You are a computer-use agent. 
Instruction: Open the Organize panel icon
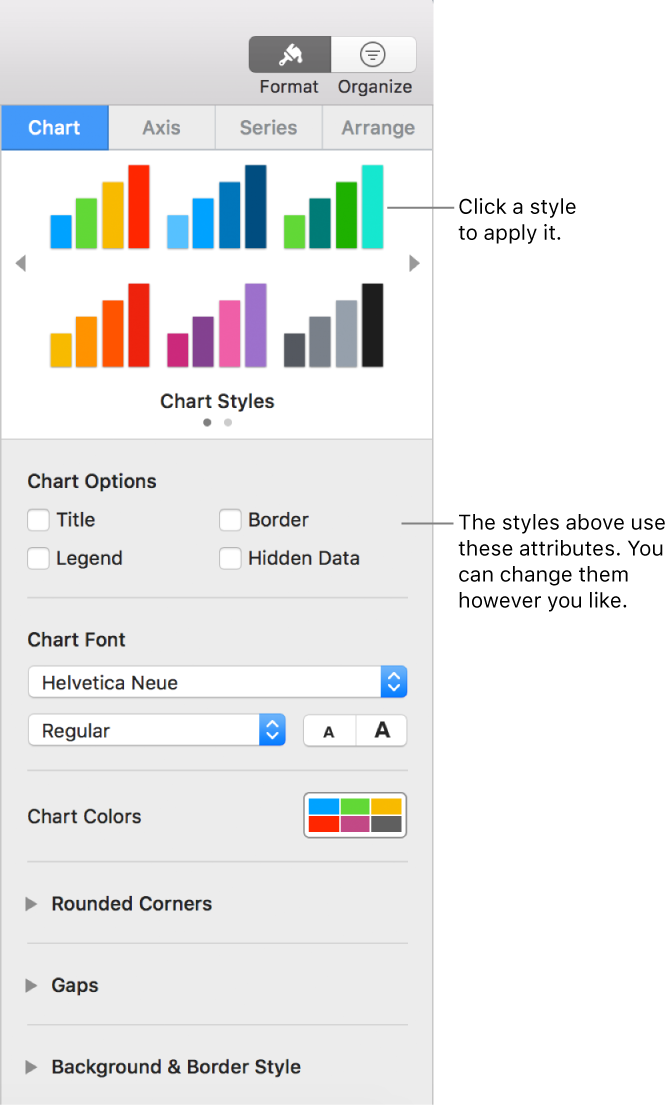374,55
